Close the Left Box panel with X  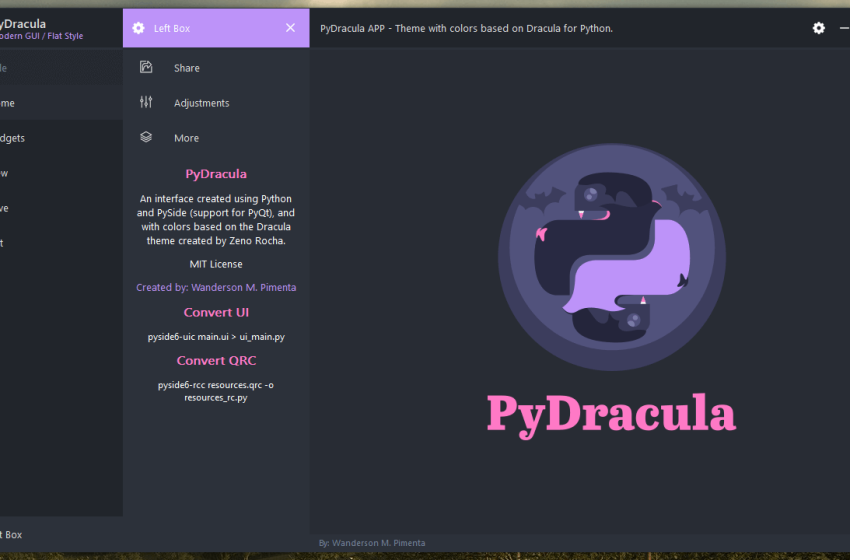pos(291,28)
